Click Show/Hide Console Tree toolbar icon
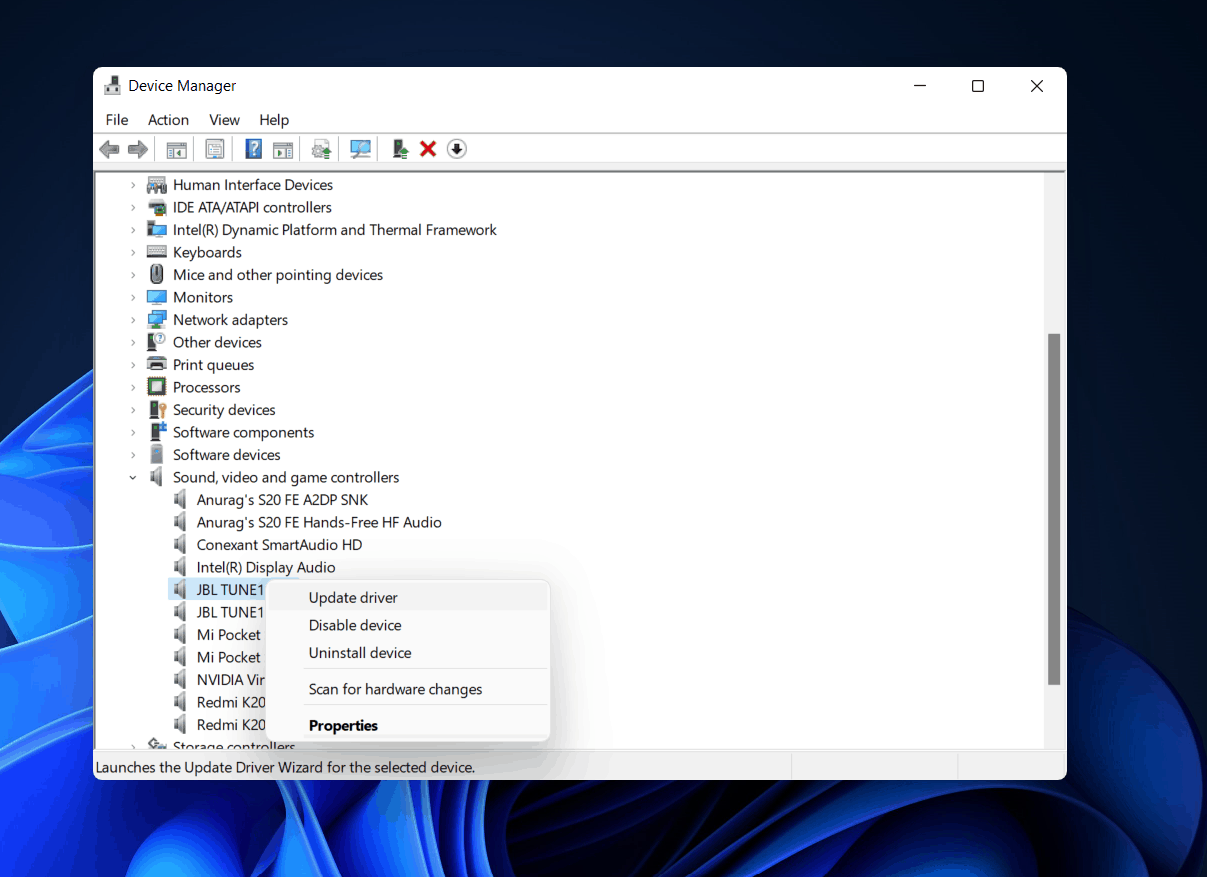 click(177, 149)
